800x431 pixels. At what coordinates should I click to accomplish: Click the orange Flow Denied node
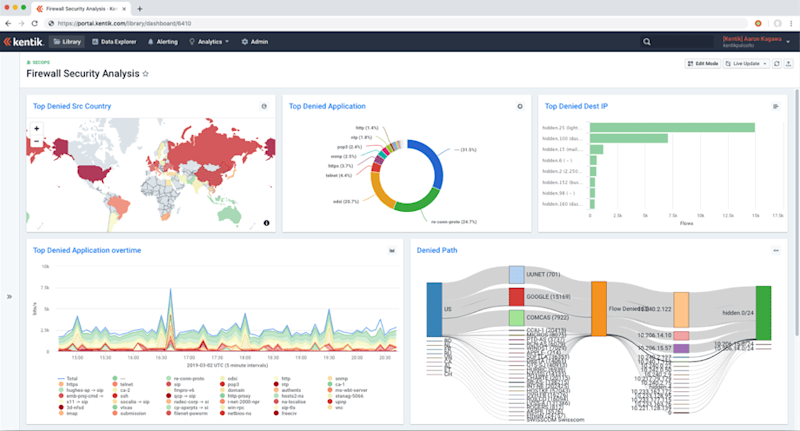(x=599, y=309)
